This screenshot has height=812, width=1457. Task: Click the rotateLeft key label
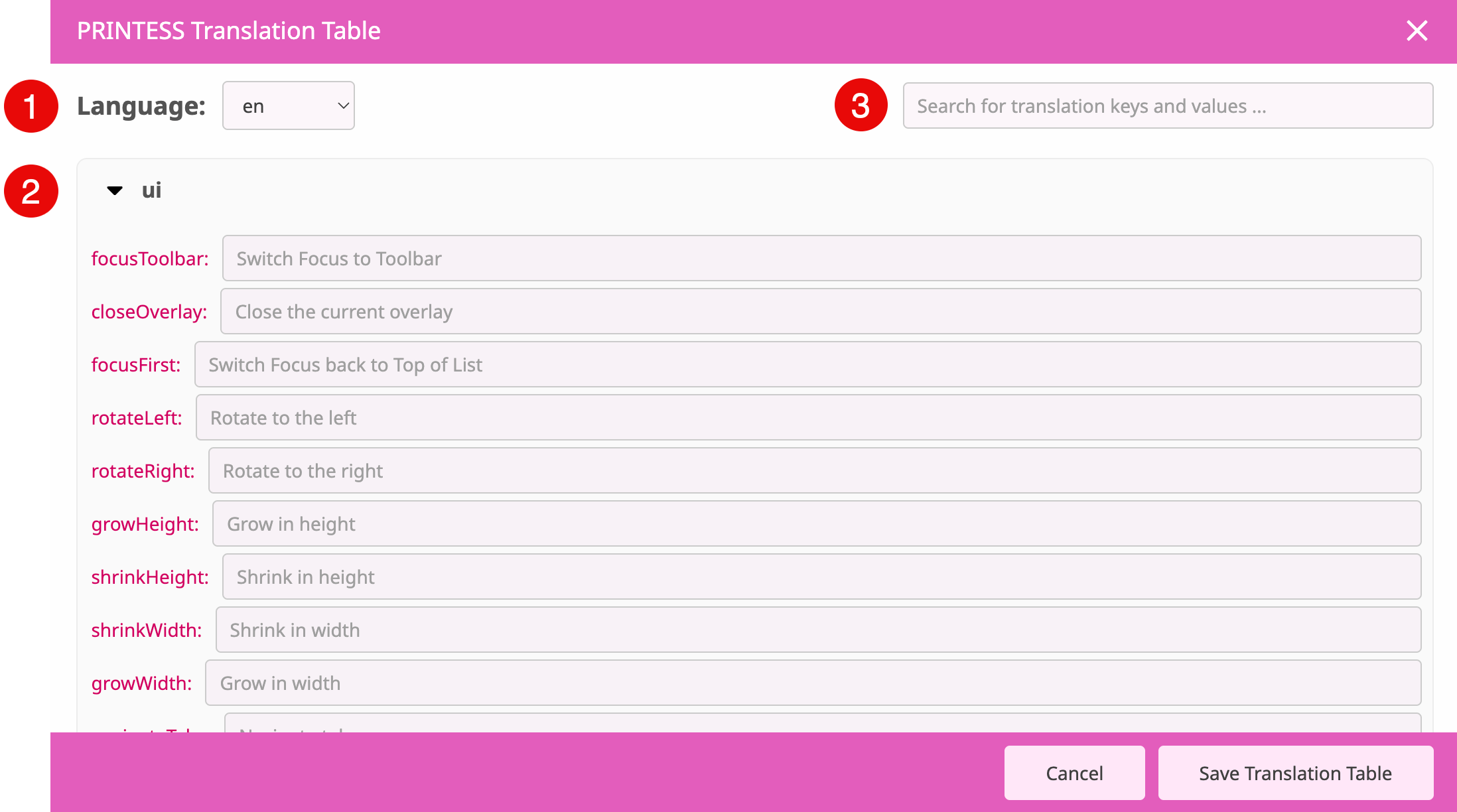coord(137,417)
